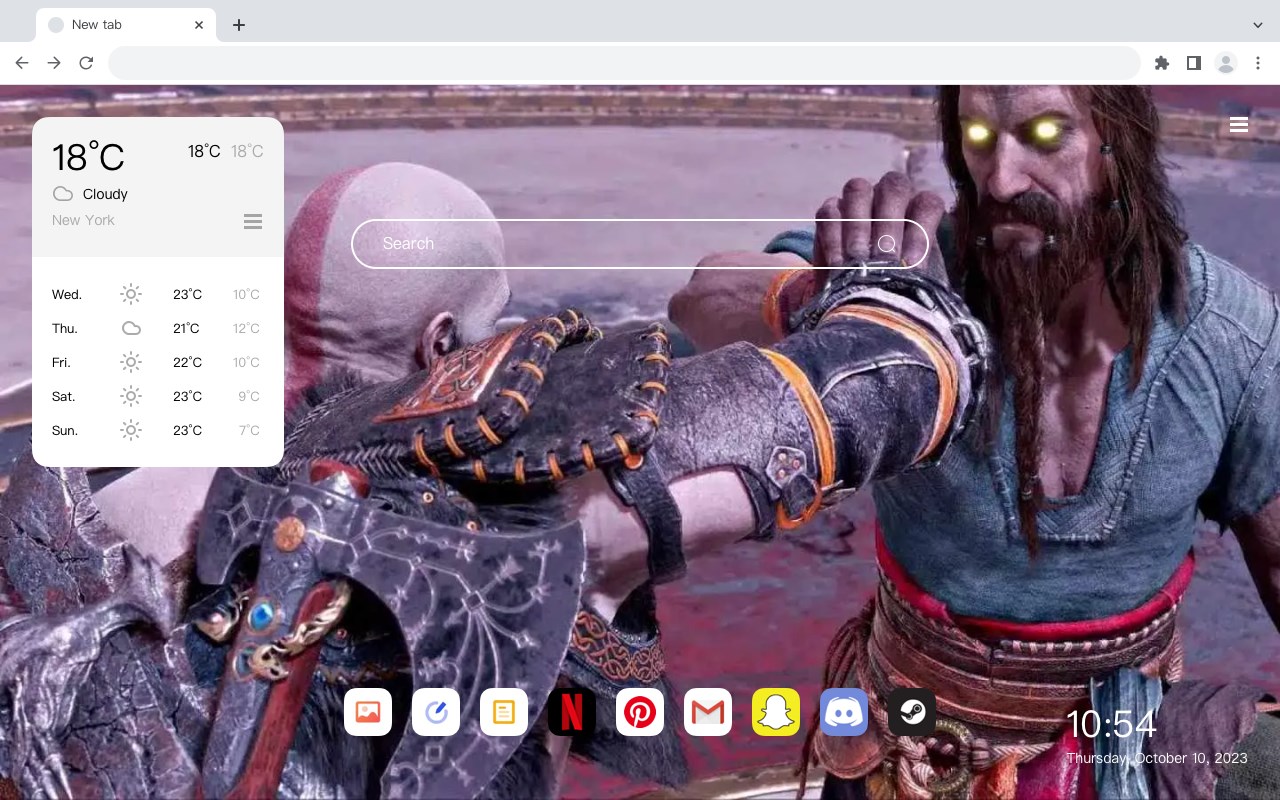
Task: Launch the Netflix shortcut
Action: [572, 712]
